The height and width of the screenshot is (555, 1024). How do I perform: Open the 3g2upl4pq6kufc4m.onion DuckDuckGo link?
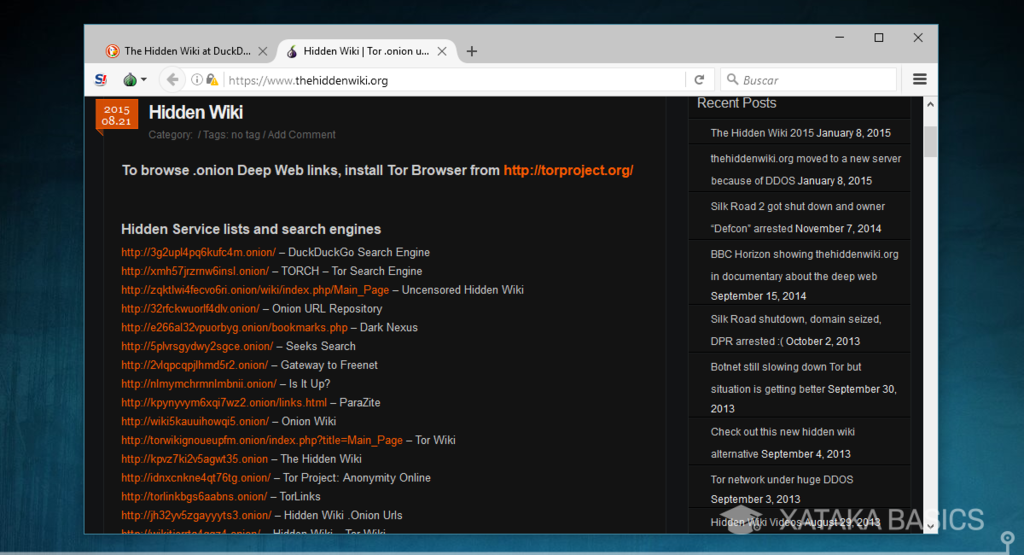coord(199,252)
